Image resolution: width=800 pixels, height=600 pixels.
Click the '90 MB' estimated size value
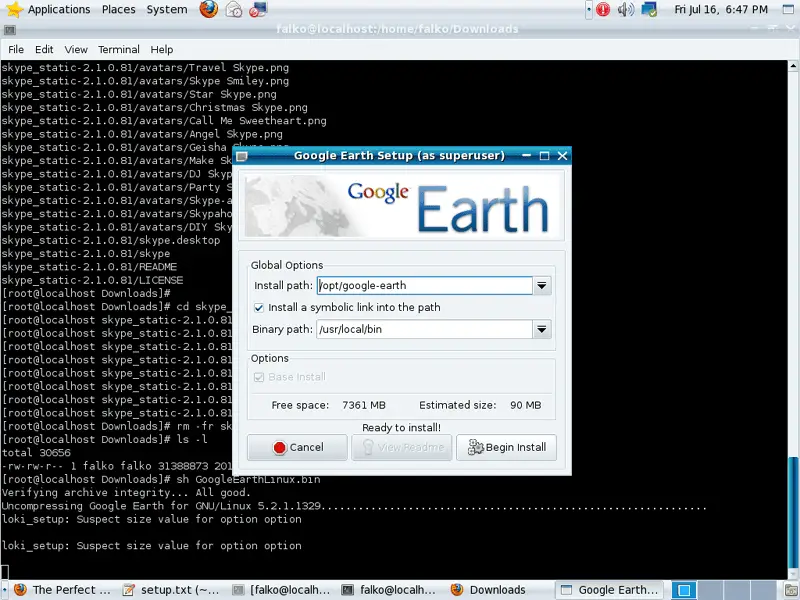tap(526, 405)
